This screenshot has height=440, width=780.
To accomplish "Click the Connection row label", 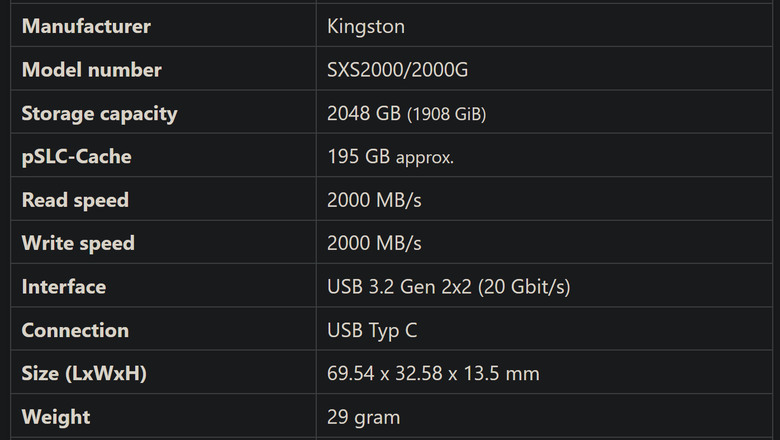I will (x=75, y=331).
